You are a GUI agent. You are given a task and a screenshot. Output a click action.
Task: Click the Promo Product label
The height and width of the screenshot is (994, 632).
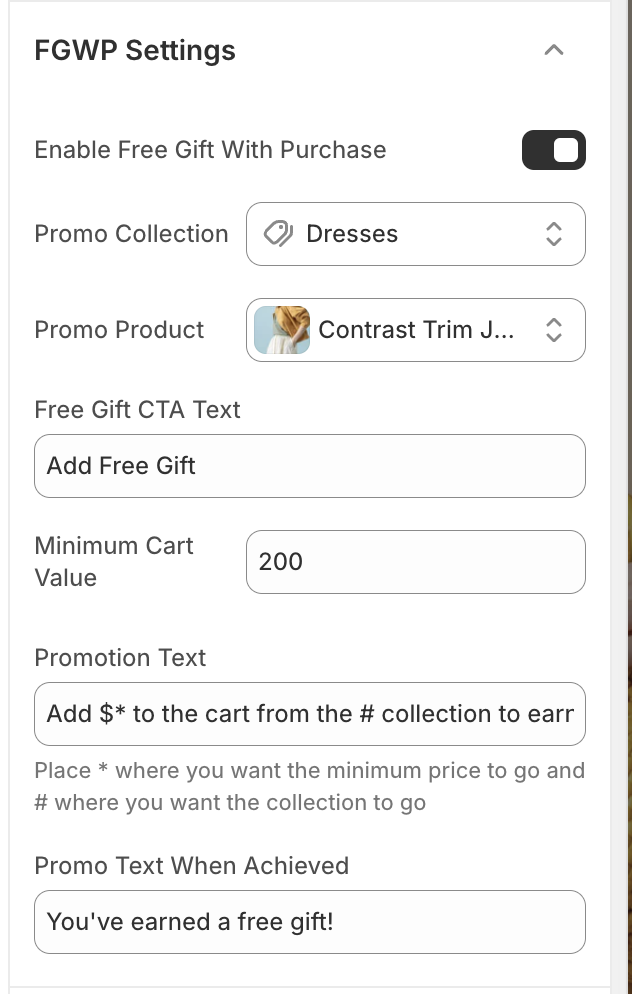click(119, 330)
